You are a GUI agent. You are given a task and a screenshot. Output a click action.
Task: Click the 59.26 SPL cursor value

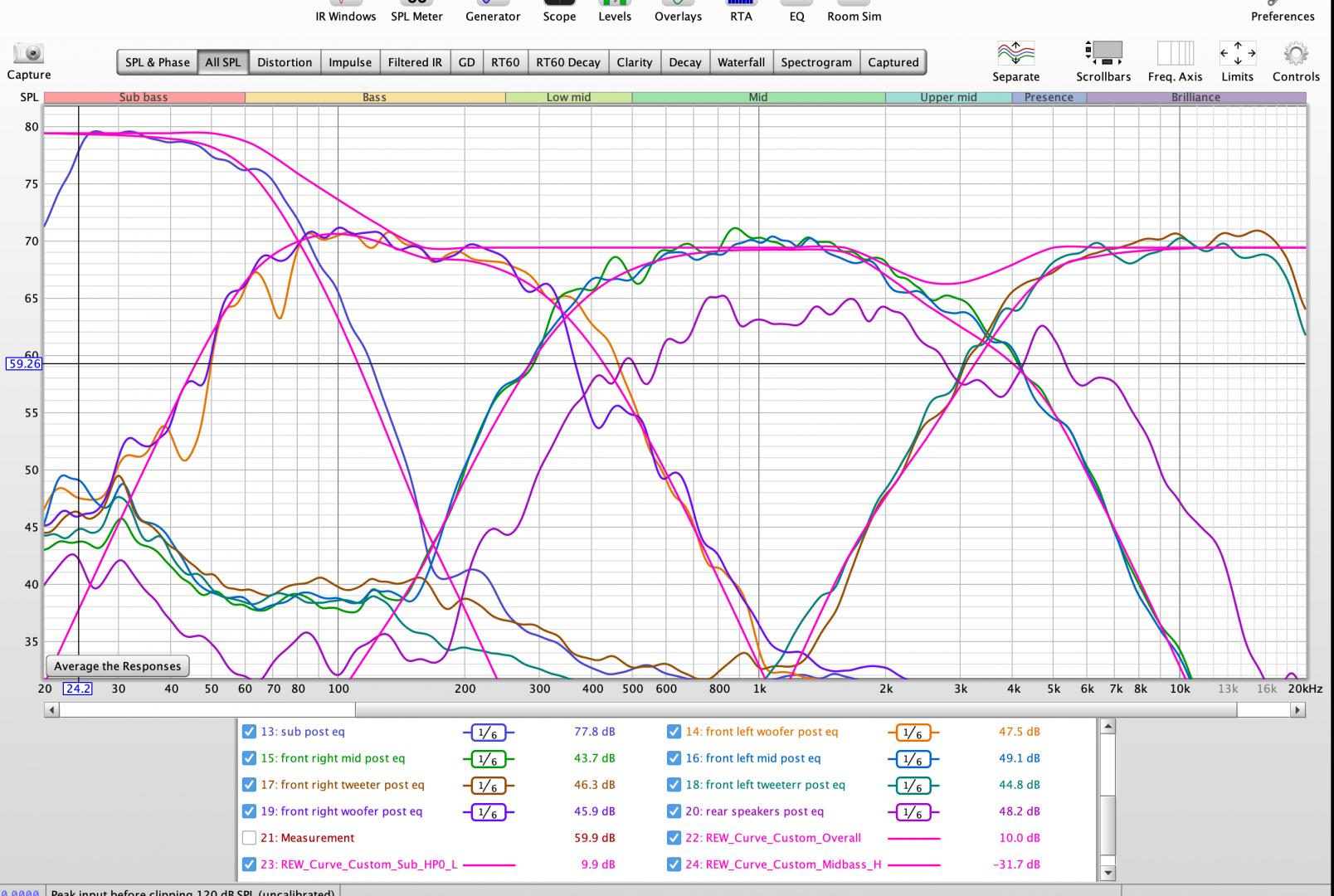[24, 363]
